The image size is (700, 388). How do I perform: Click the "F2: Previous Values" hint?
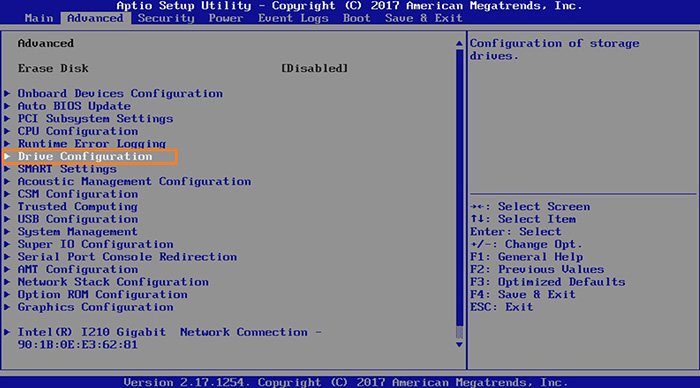[537, 269]
